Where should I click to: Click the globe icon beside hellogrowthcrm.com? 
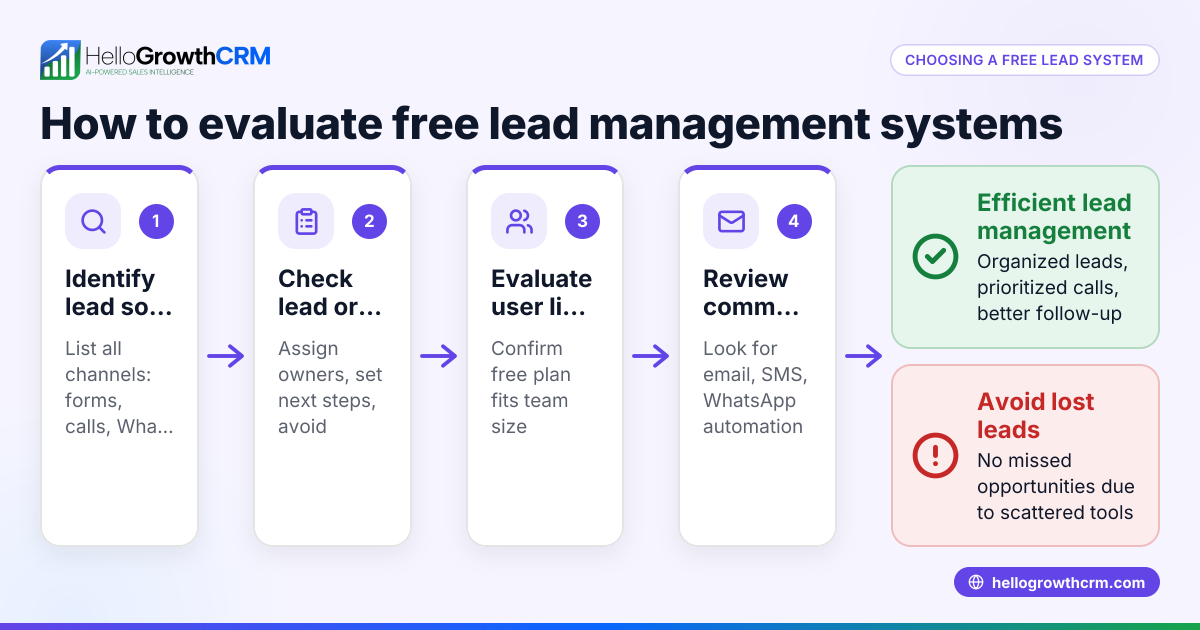coord(976,583)
